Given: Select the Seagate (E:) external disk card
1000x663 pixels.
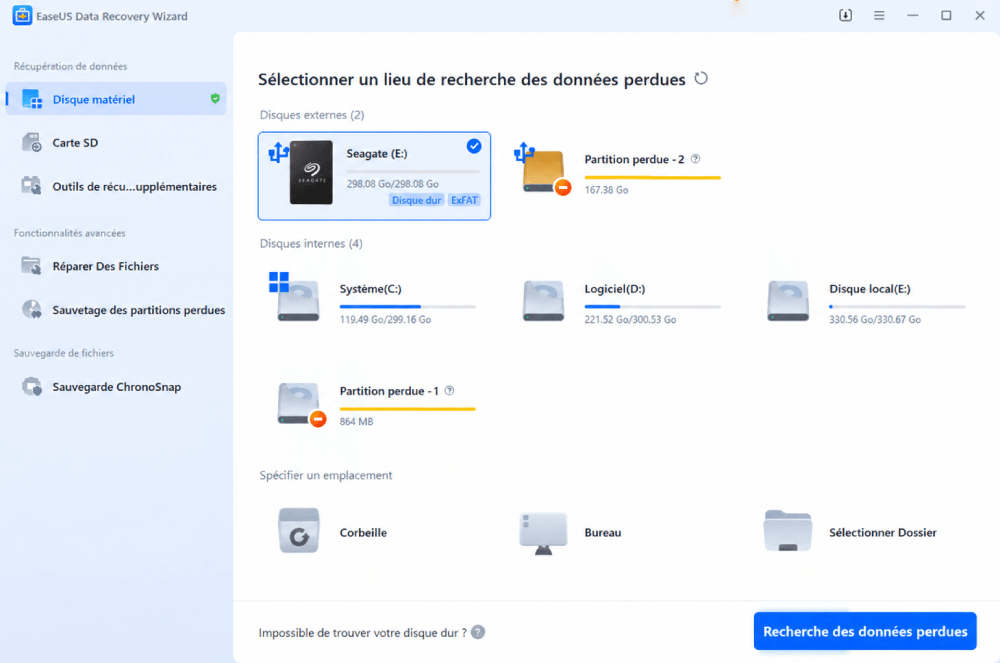Looking at the screenshot, I should (374, 176).
